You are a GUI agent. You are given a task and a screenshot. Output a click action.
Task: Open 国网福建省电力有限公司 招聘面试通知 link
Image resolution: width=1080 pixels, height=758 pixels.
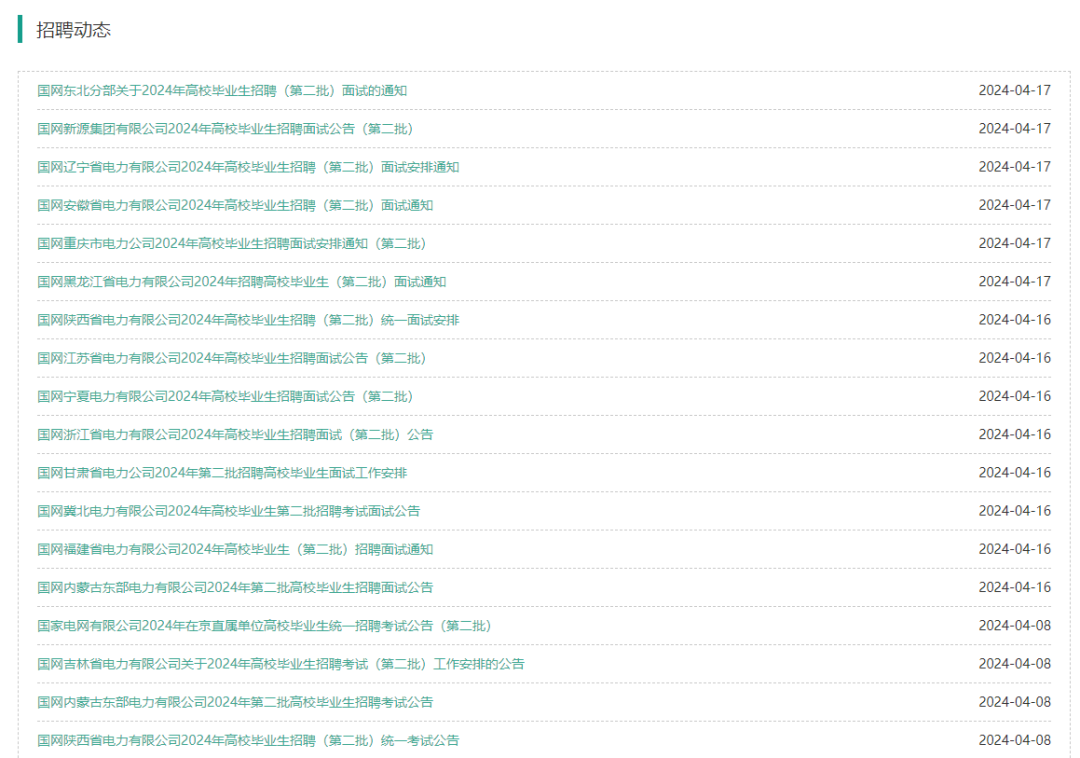(x=235, y=549)
